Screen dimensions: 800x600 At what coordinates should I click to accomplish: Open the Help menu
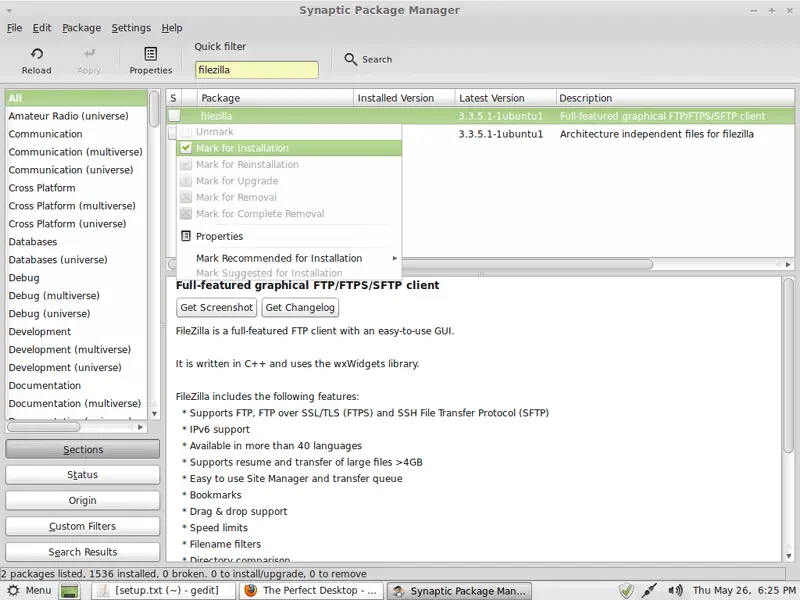point(172,28)
